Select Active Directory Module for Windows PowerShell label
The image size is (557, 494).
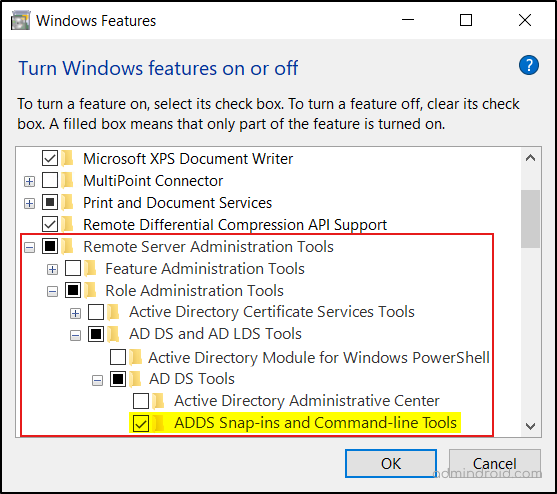(x=319, y=357)
